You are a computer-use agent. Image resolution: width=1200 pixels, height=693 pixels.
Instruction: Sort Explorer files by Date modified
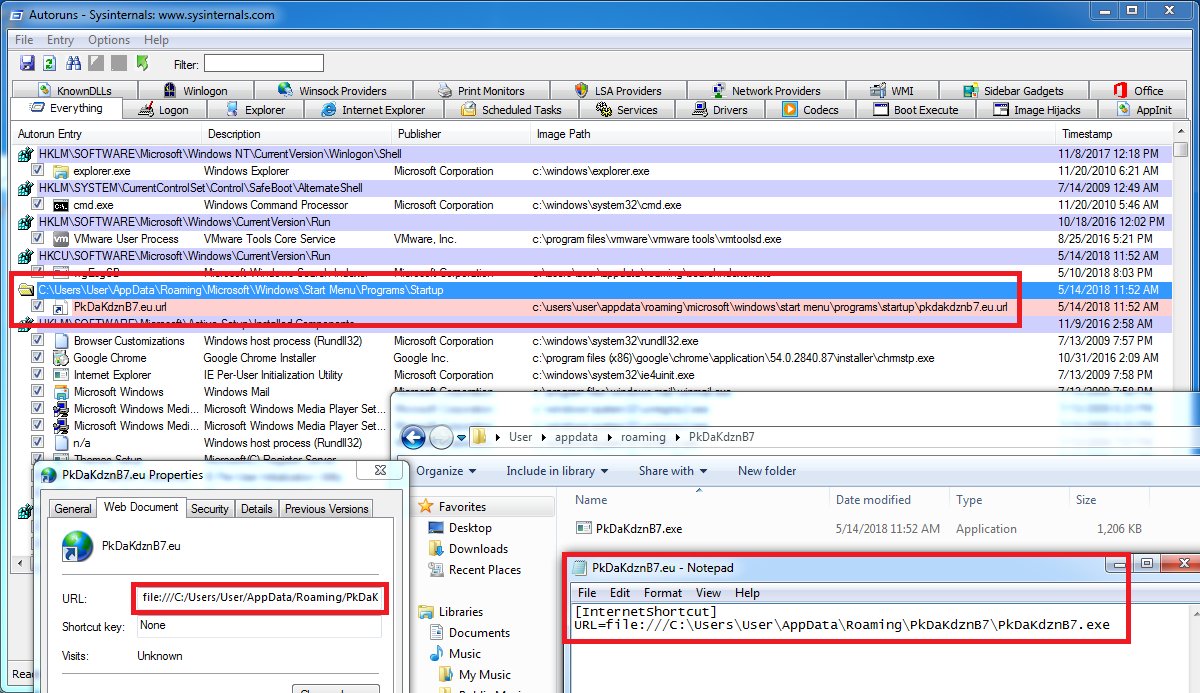tap(873, 500)
